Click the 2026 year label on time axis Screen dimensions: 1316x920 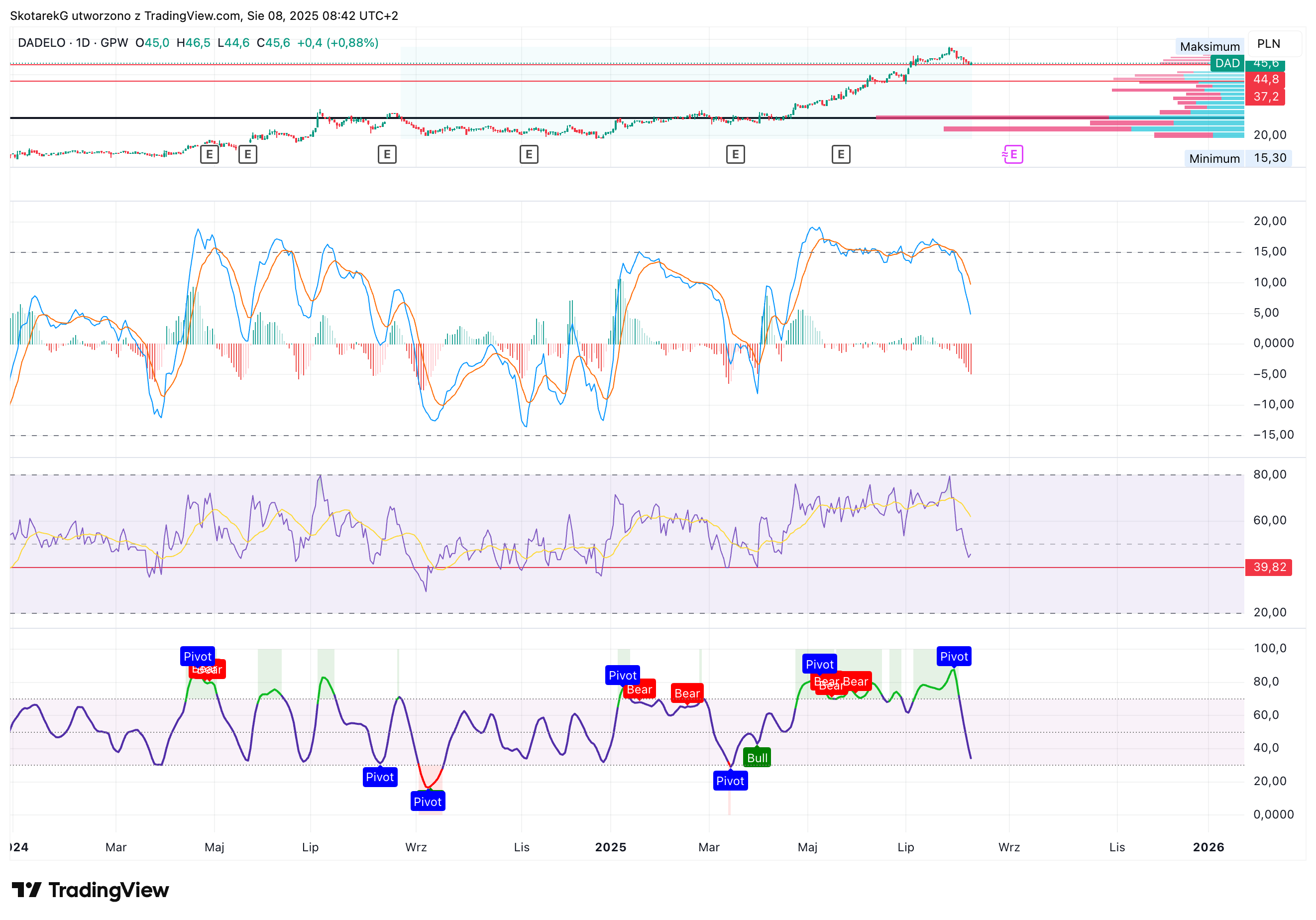pos(1208,847)
